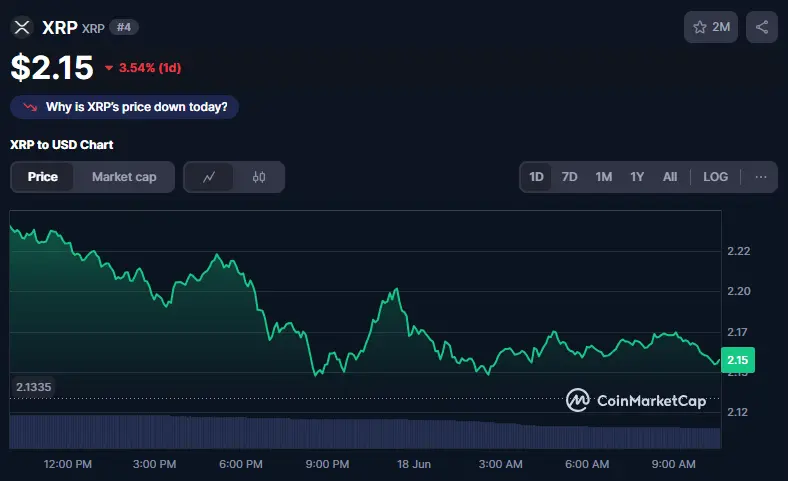Switch to line chart view icon
The image size is (788, 481).
tap(209, 177)
